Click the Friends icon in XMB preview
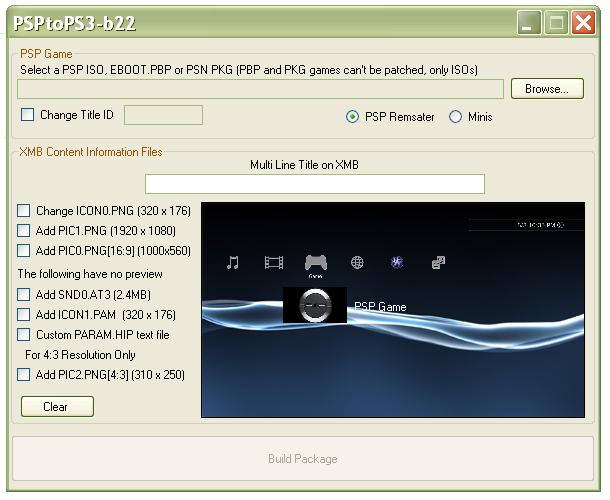Viewport: 610px width, 500px height. tap(438, 263)
